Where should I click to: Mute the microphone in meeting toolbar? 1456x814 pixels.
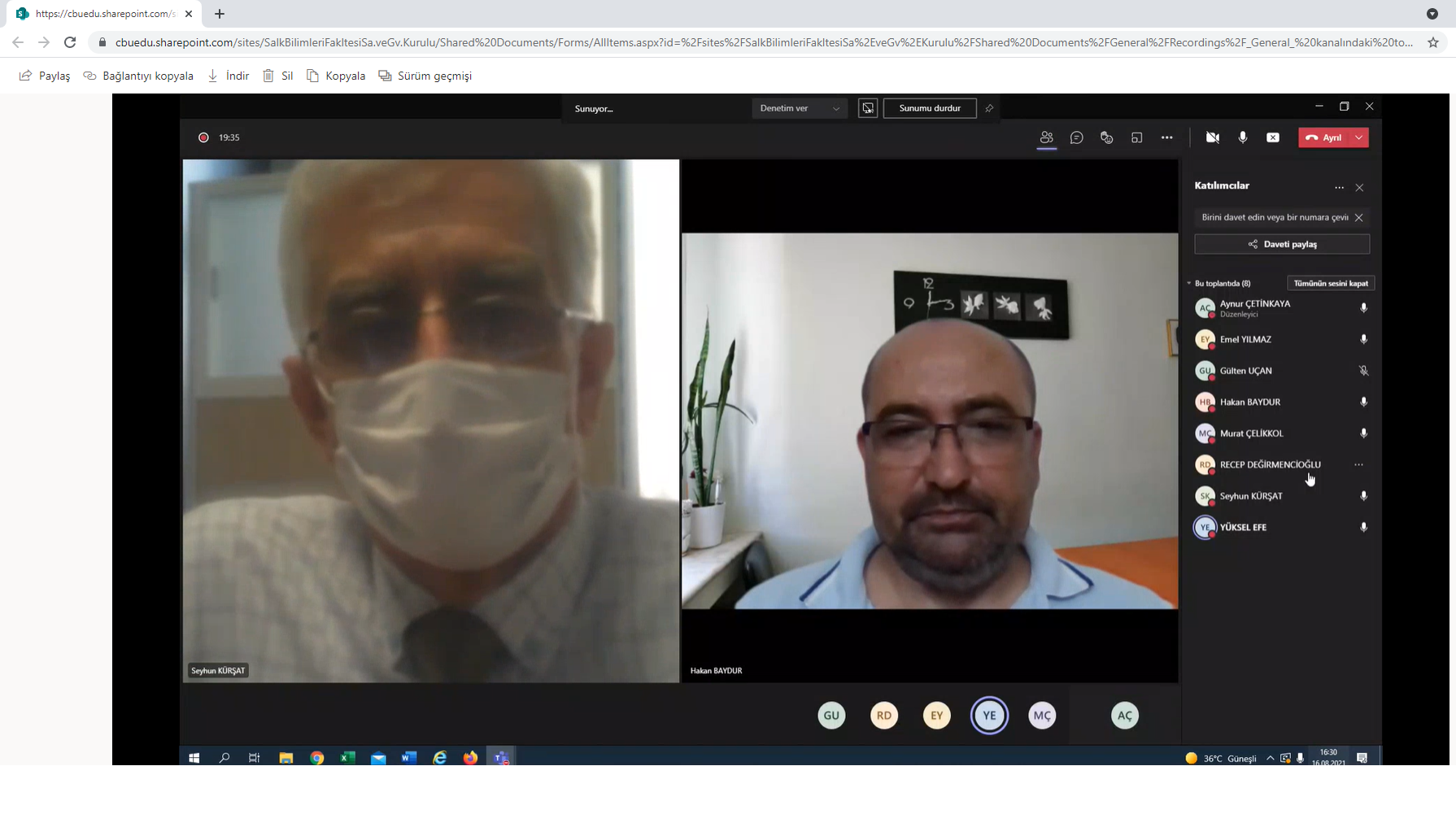click(1242, 138)
